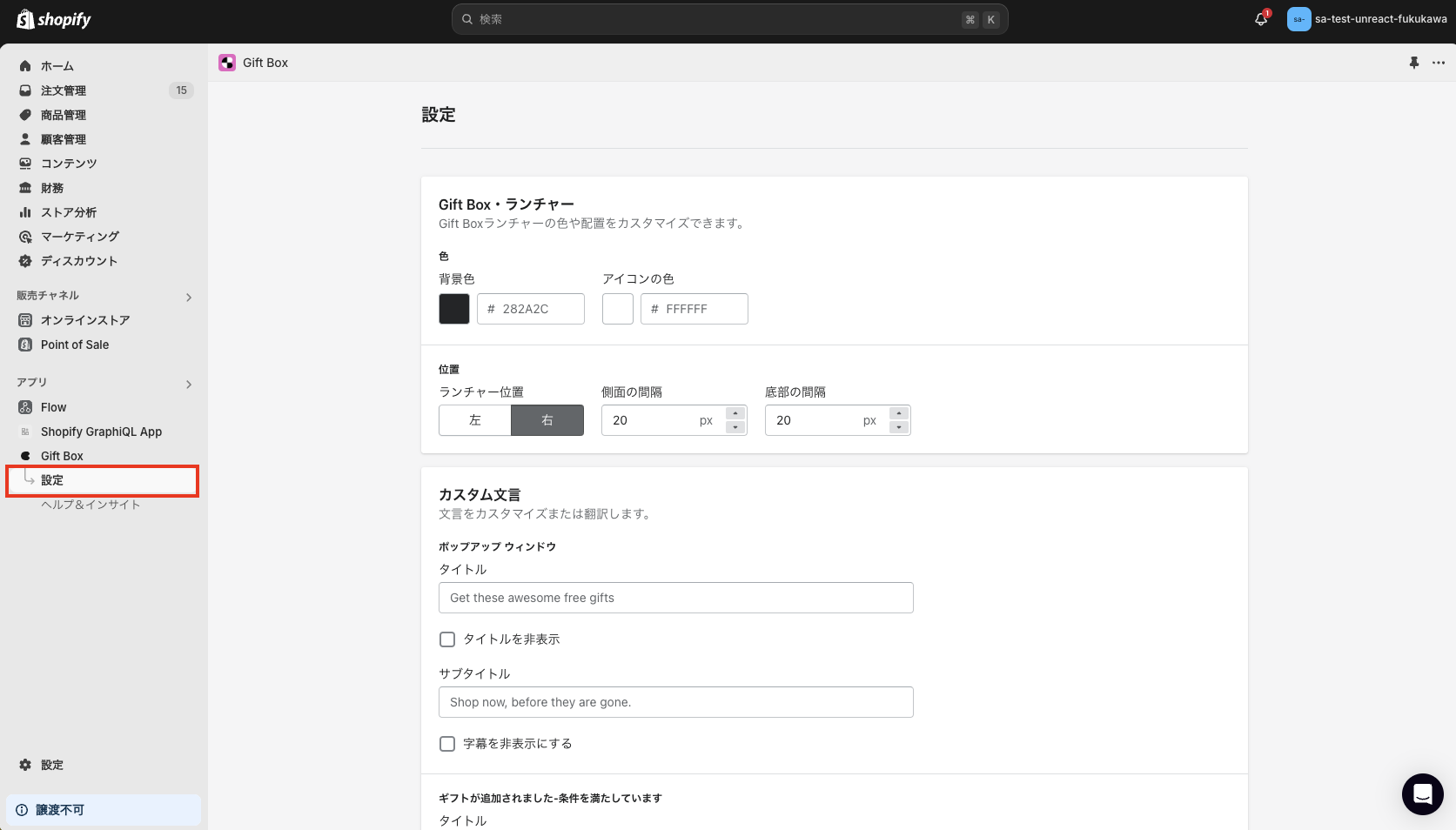
Task: Navigate to the コンテンツ menu item
Action: coord(69,163)
